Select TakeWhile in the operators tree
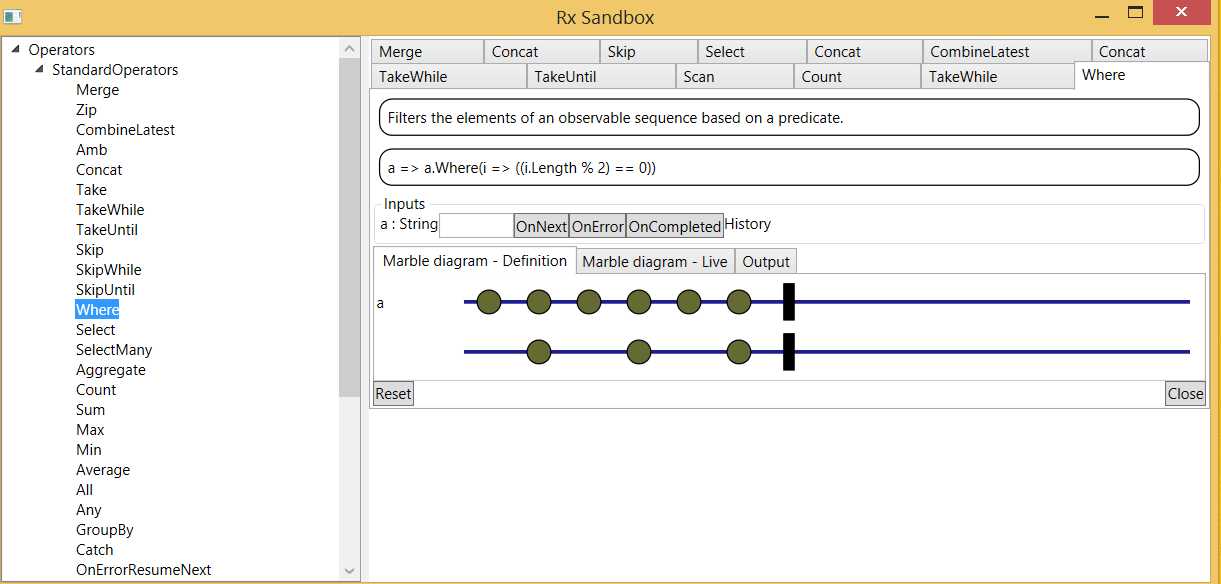Image resolution: width=1221 pixels, height=584 pixels. [x=110, y=210]
